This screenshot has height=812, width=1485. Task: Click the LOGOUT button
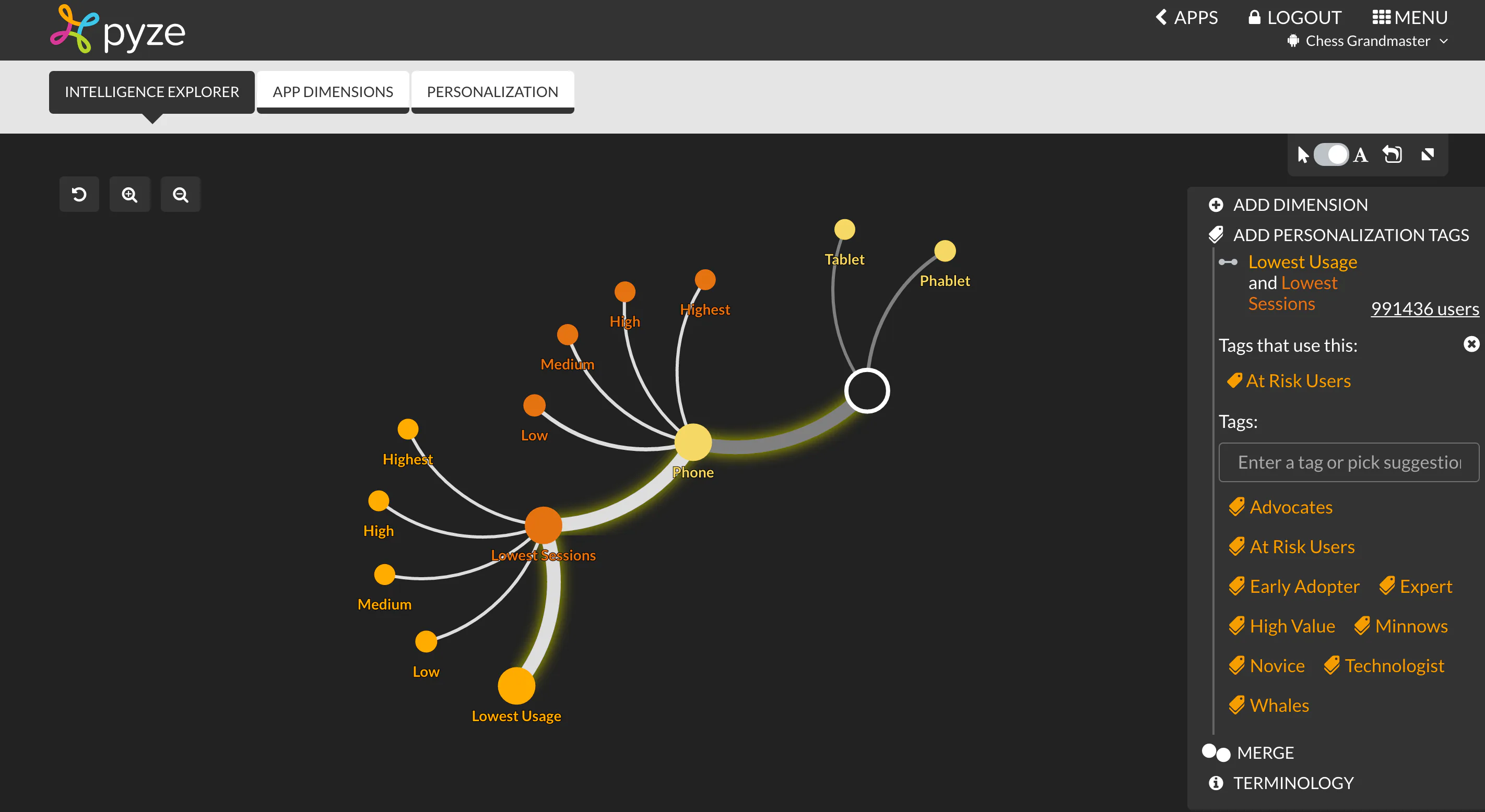tap(1295, 17)
